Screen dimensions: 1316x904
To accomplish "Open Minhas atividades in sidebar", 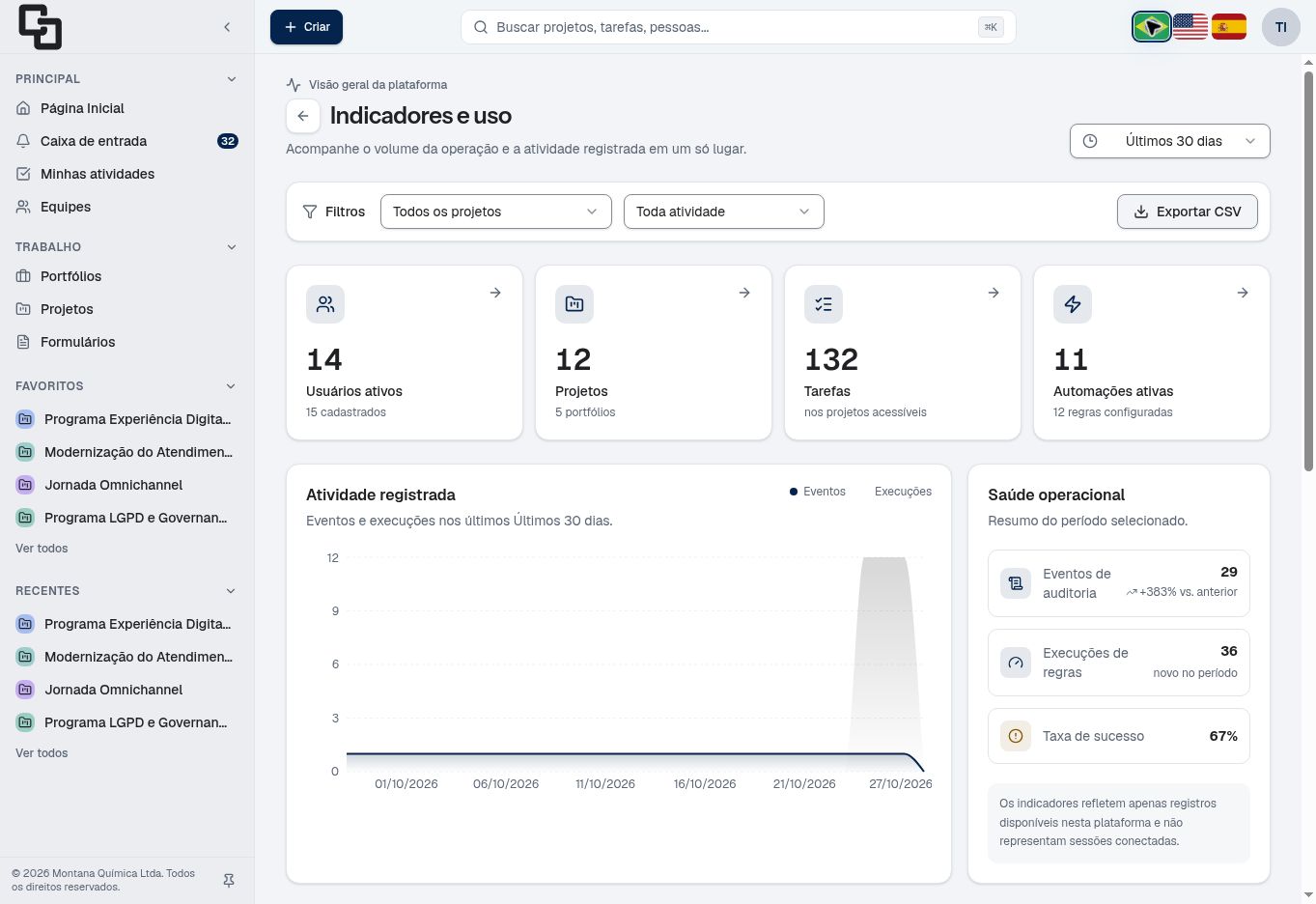I will pos(126,174).
